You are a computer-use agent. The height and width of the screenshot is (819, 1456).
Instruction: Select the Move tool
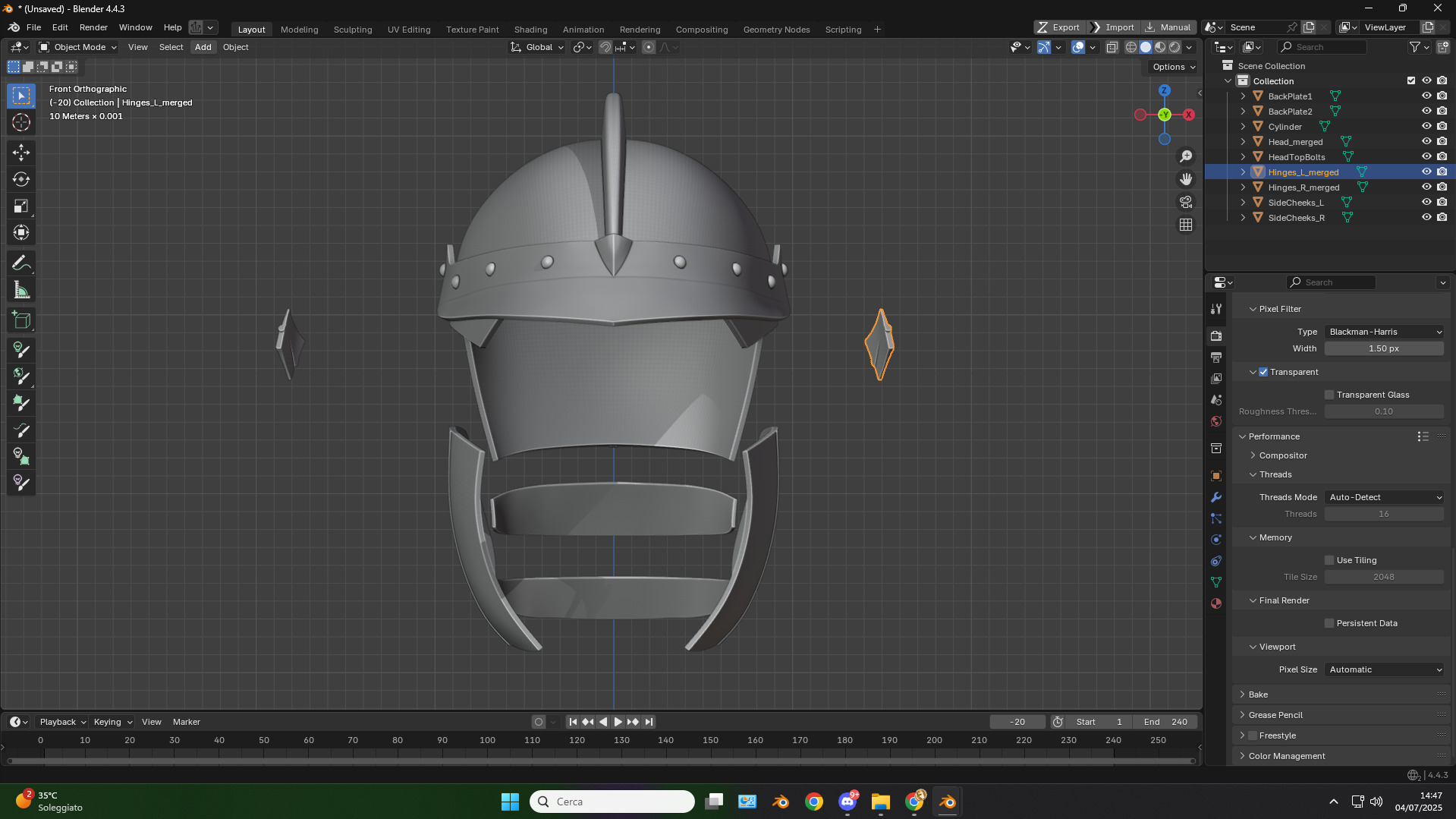tap(21, 153)
